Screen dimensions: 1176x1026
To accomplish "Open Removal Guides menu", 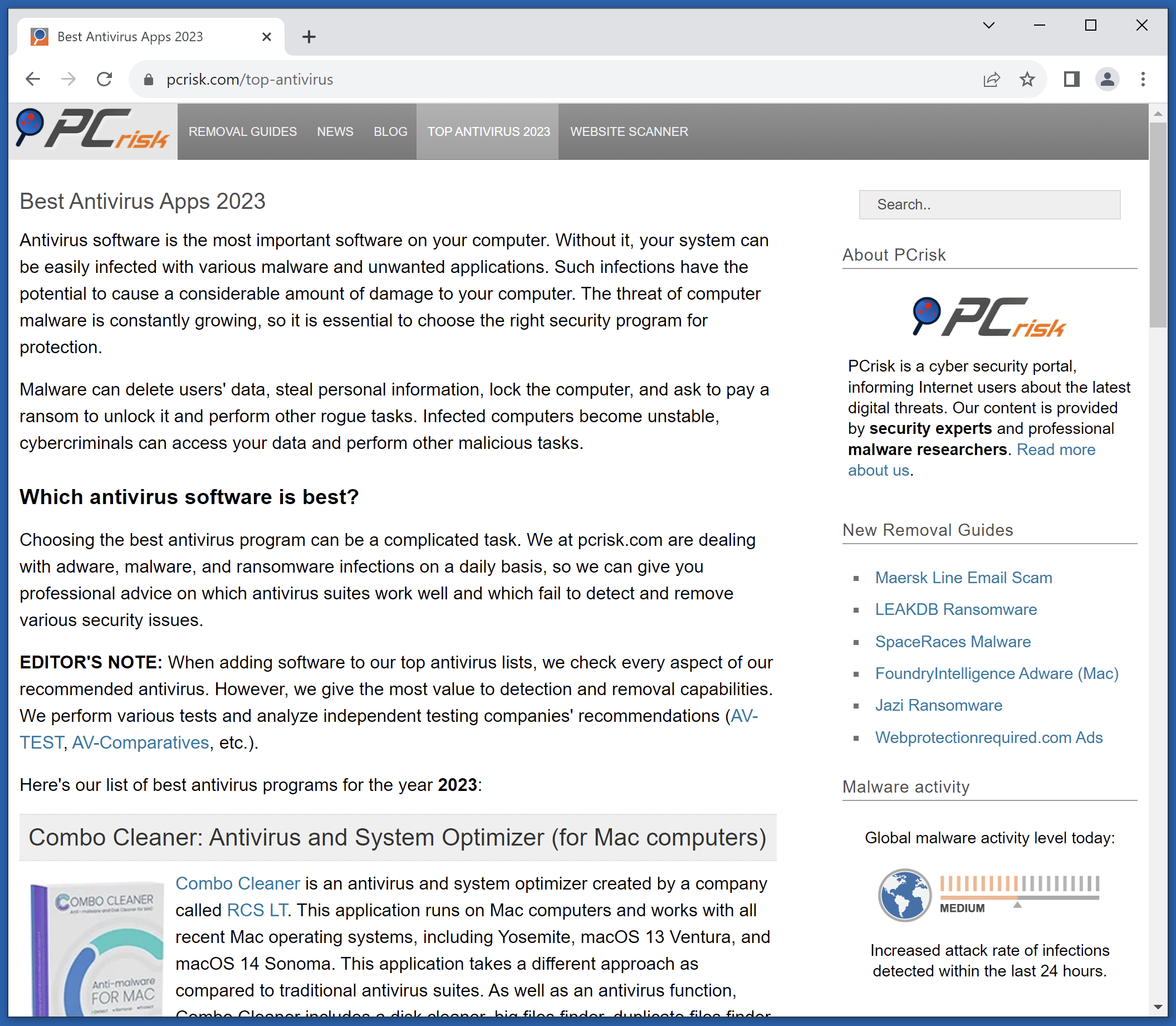I will pos(243,131).
